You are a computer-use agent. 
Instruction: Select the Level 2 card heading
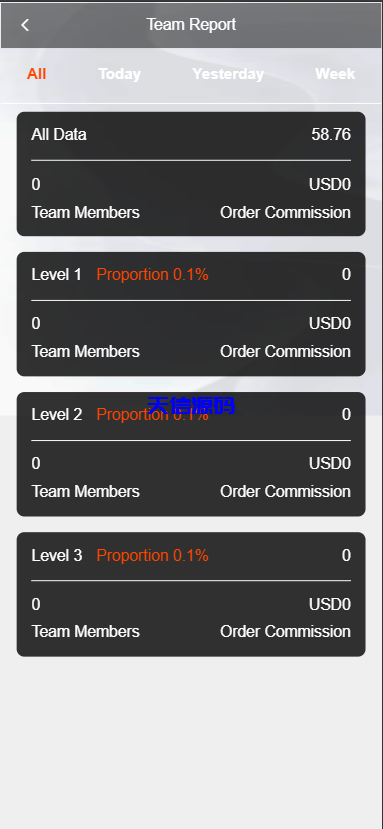click(57, 414)
